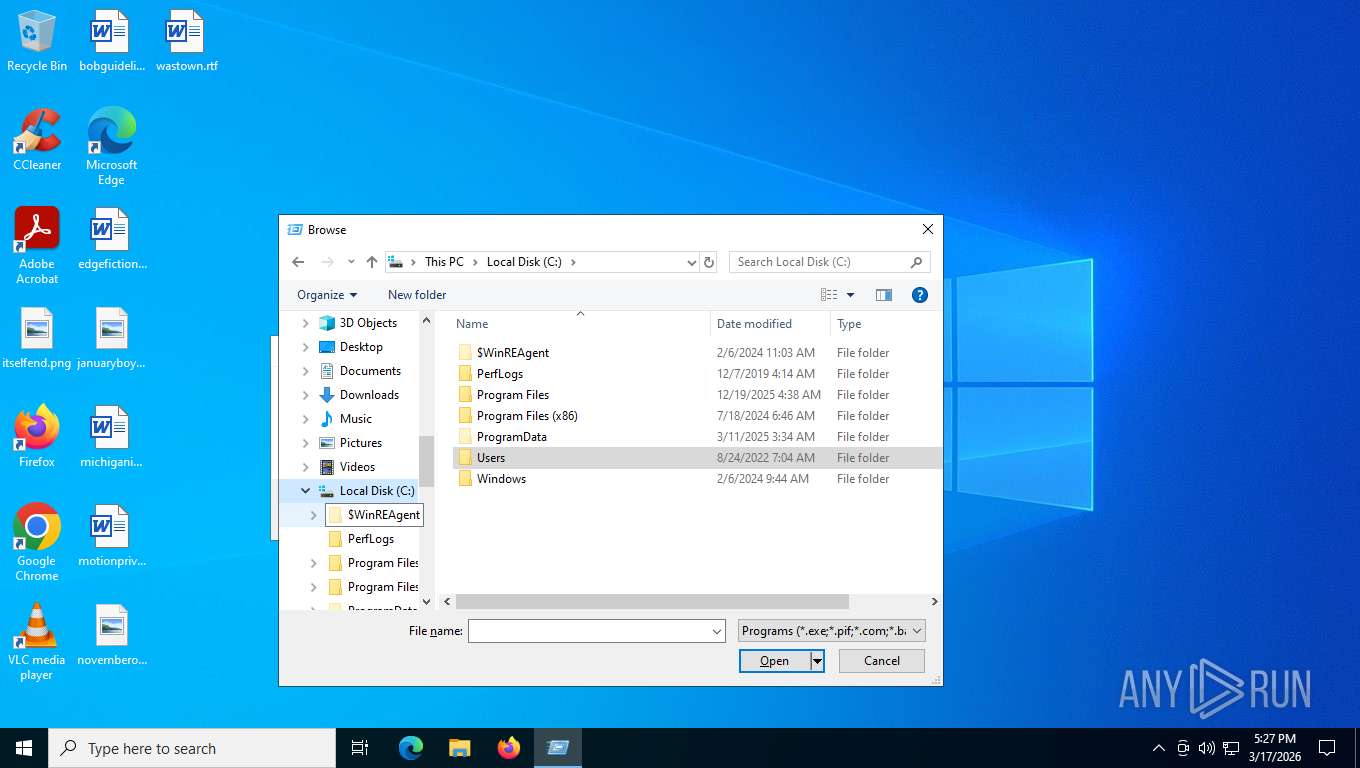Open wastown.rtf desktop file
The width and height of the screenshot is (1360, 768).
coord(186,42)
